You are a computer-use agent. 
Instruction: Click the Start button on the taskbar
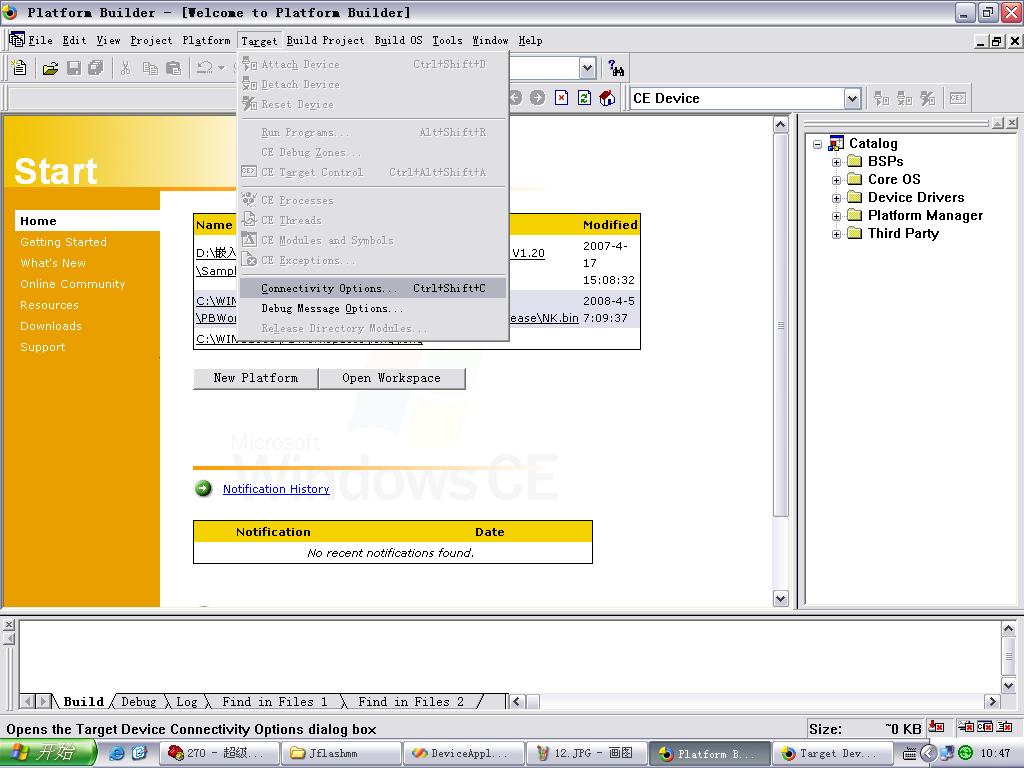click(49, 753)
